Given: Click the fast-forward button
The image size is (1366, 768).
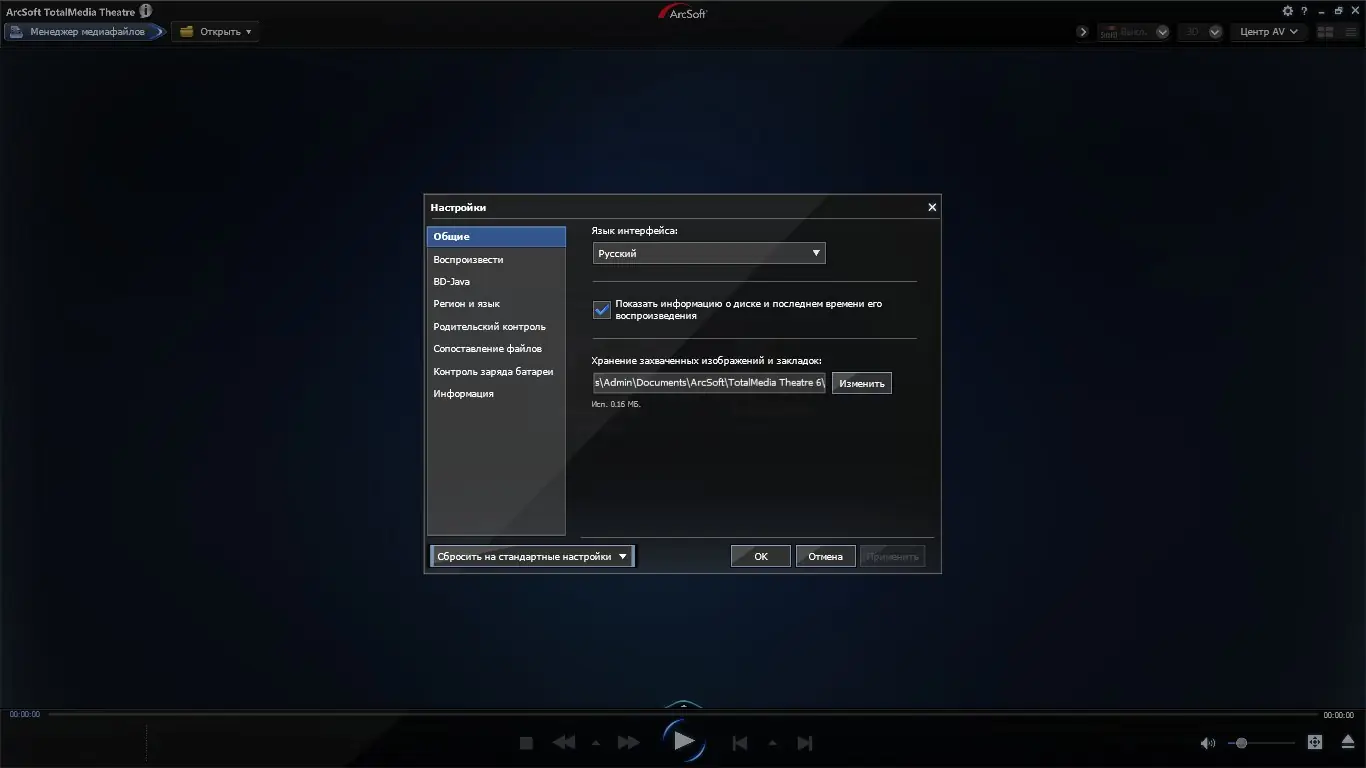Looking at the screenshot, I should click(x=628, y=742).
